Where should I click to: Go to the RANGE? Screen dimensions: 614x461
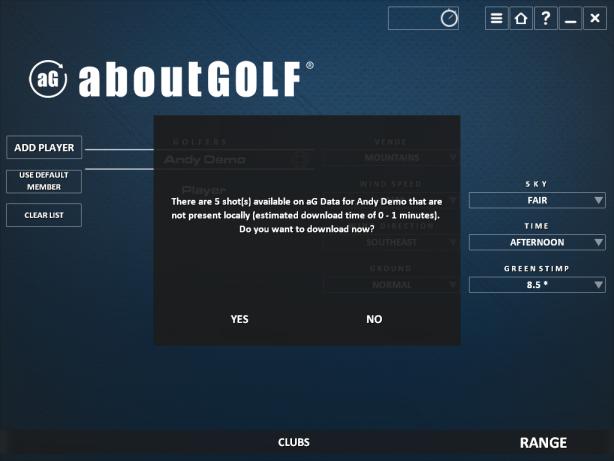(x=543, y=443)
